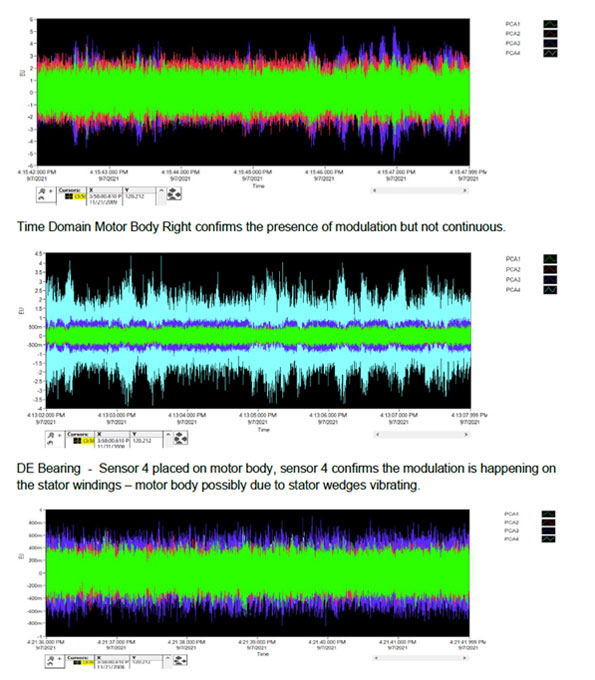Click cursor mover diamond pad under top graph
Viewport: 595px width, 680px height.
[x=174, y=193]
